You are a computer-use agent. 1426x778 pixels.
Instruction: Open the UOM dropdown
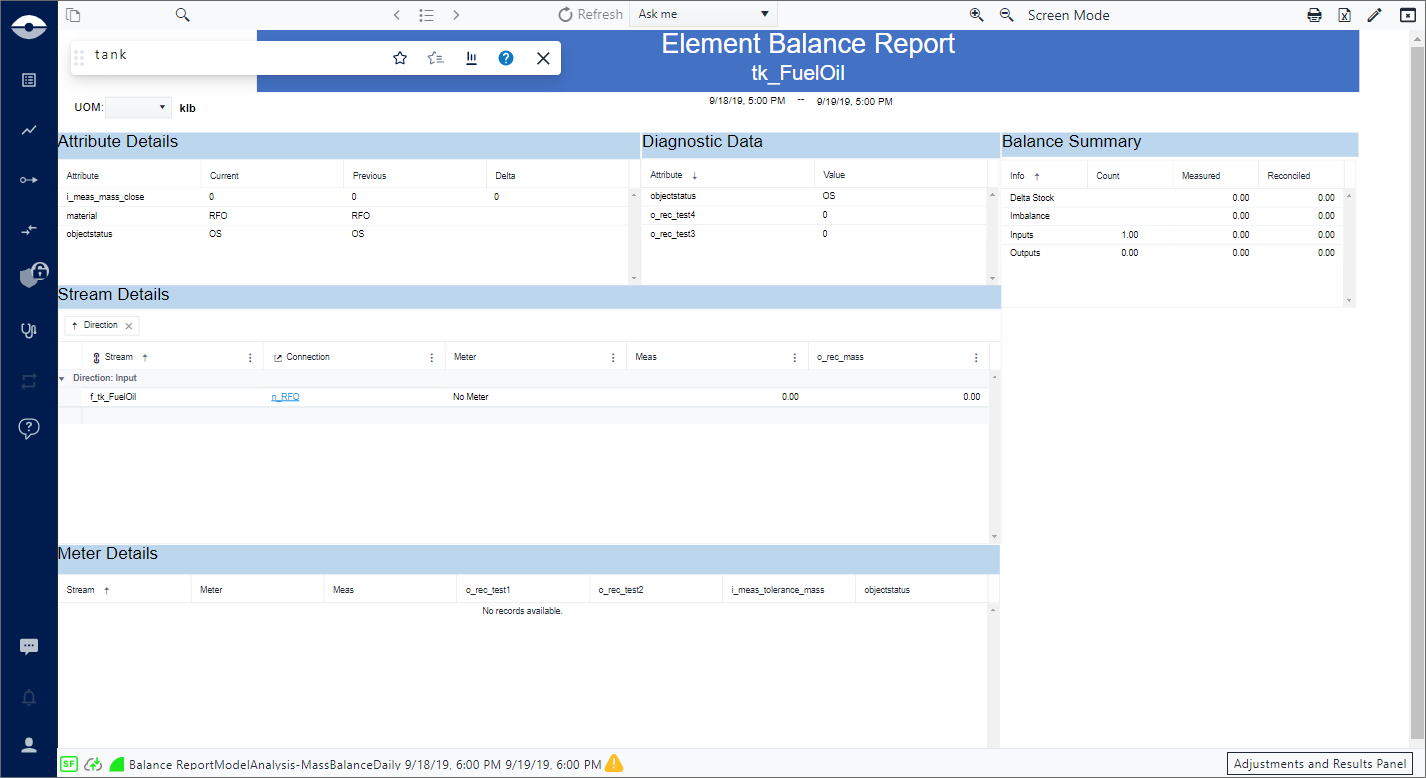pyautogui.click(x=138, y=107)
